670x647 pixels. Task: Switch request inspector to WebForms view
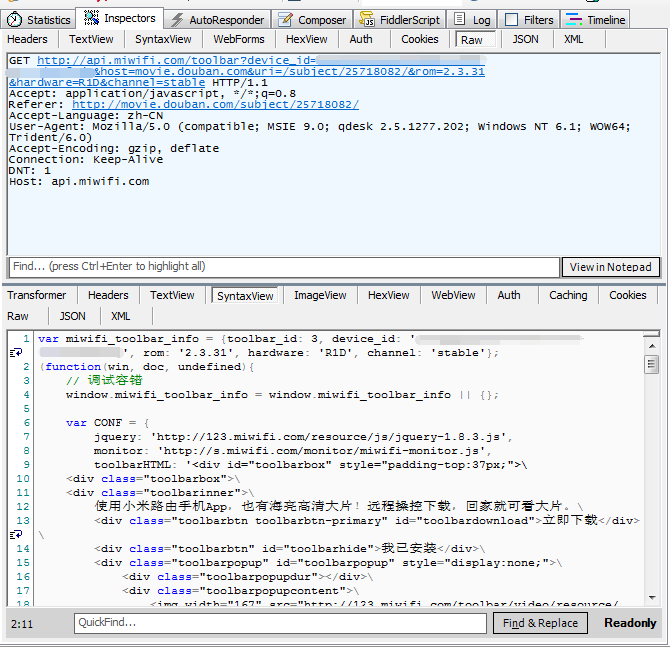tap(239, 39)
